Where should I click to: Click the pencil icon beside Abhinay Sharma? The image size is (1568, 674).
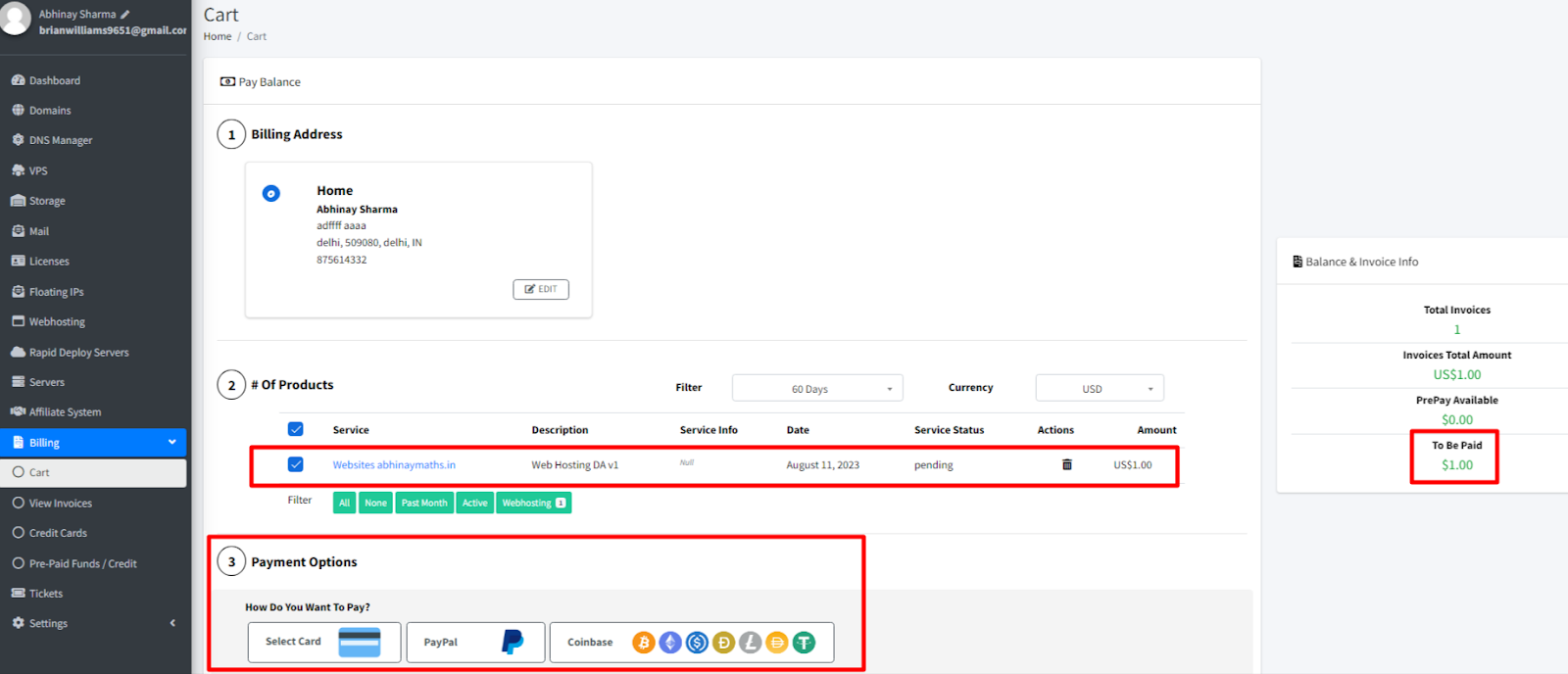pos(125,15)
